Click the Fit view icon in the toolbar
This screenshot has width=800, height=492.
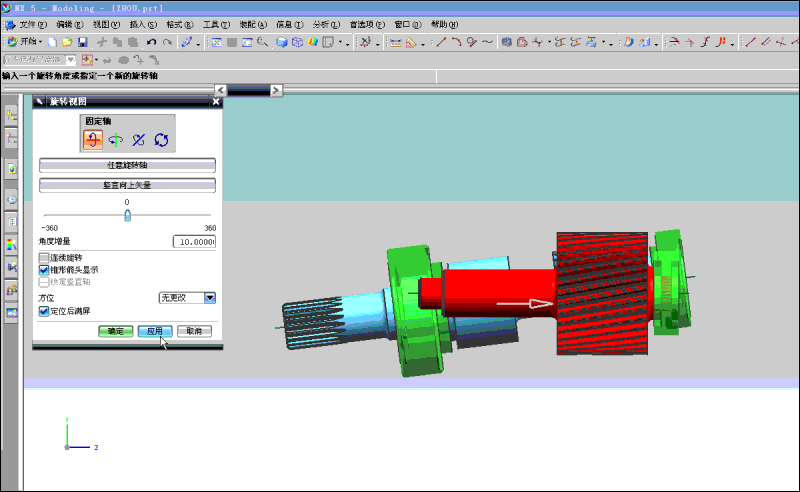(x=216, y=42)
